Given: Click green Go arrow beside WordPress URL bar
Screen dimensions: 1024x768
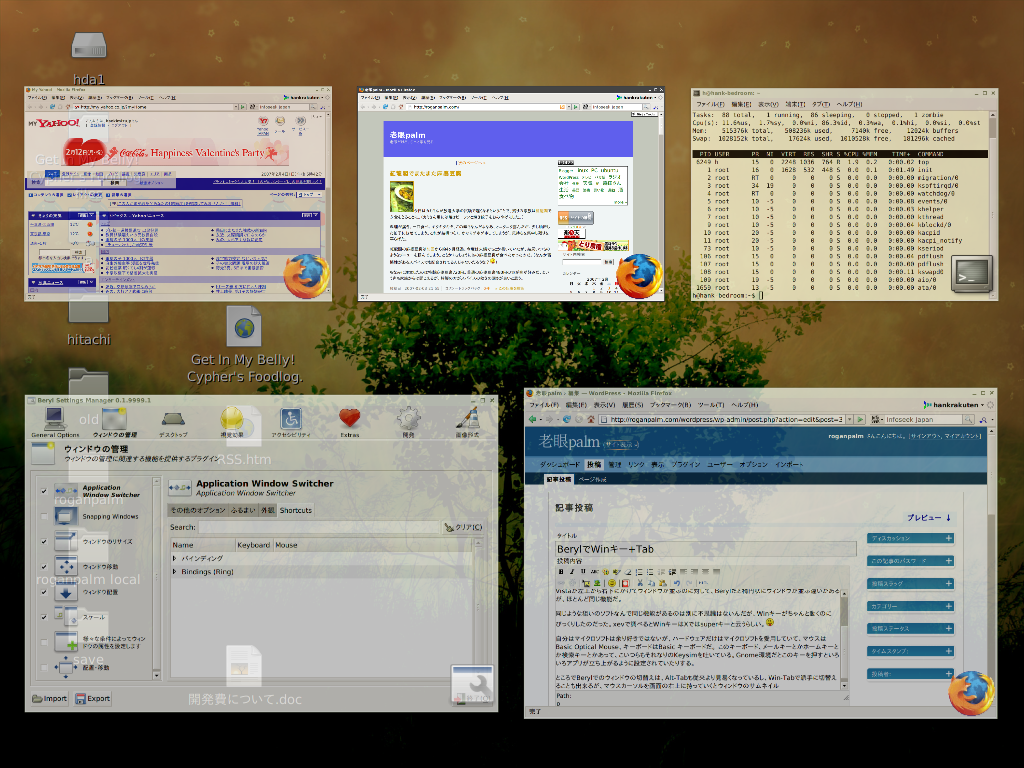Looking at the screenshot, I should point(860,419).
